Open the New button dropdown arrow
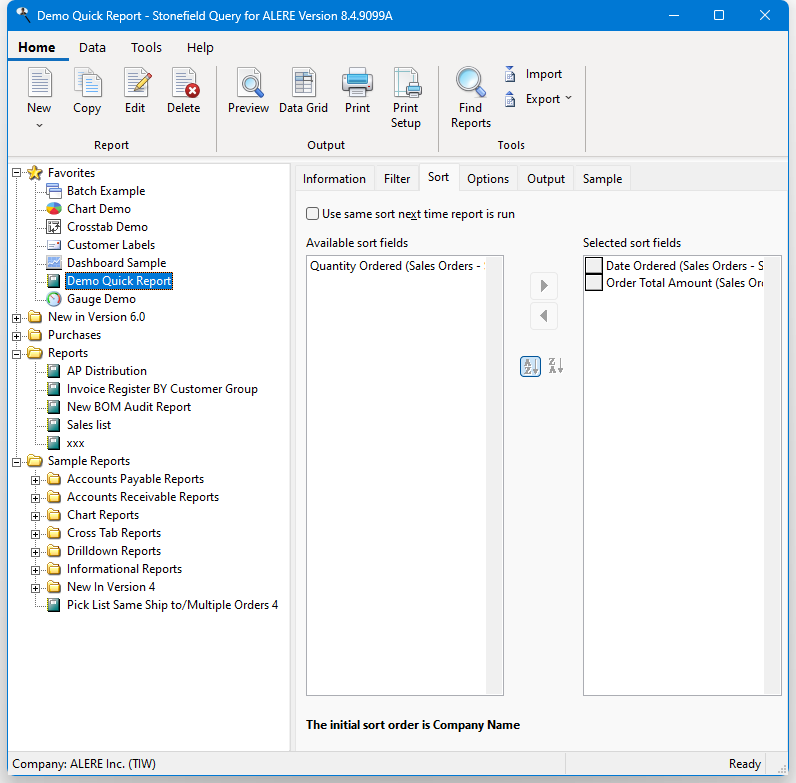The width and height of the screenshot is (796, 783). (x=39, y=125)
